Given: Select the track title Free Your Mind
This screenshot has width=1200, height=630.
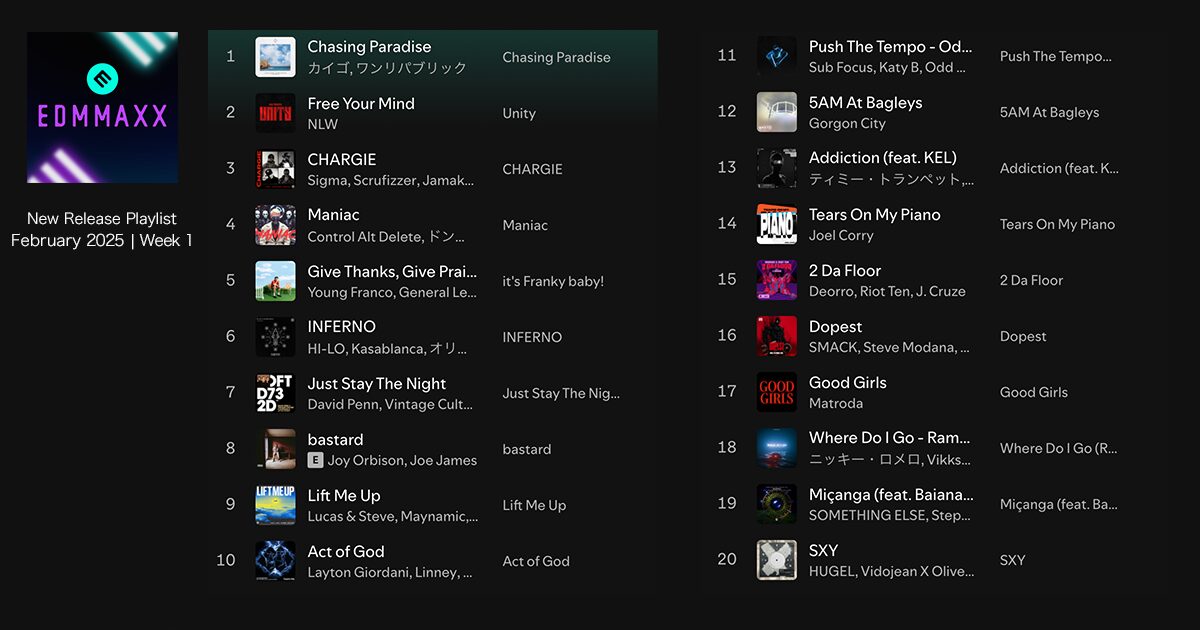Looking at the screenshot, I should pos(361,103).
